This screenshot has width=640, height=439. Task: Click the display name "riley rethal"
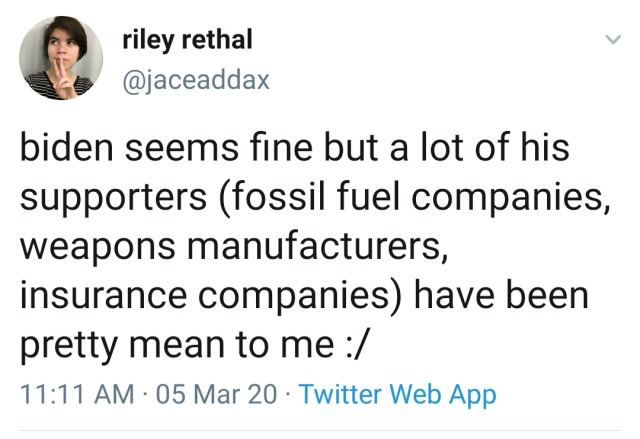[x=186, y=40]
